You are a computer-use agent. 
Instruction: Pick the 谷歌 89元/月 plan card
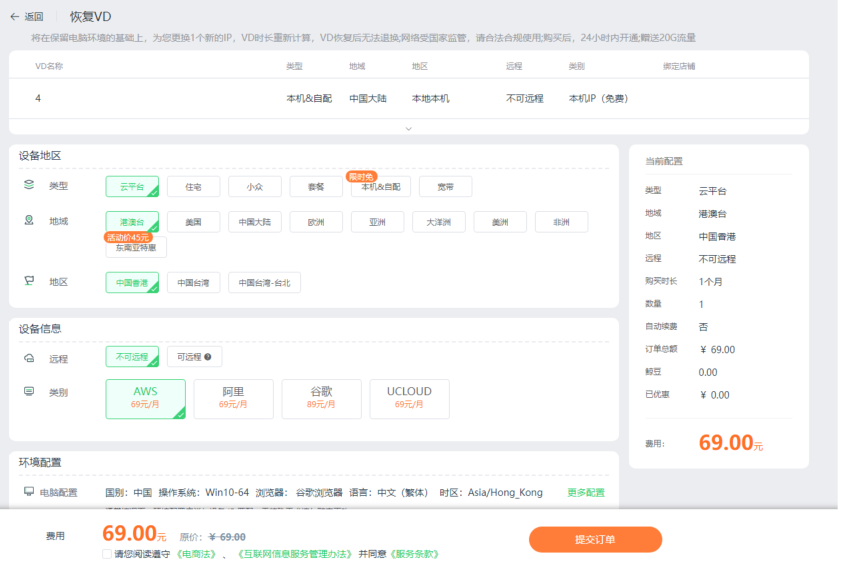(322, 399)
